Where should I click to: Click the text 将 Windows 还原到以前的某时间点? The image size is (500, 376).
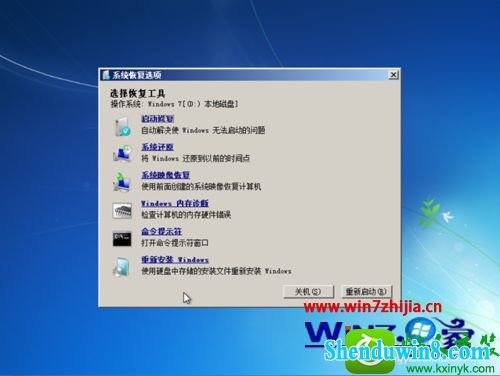[196, 158]
